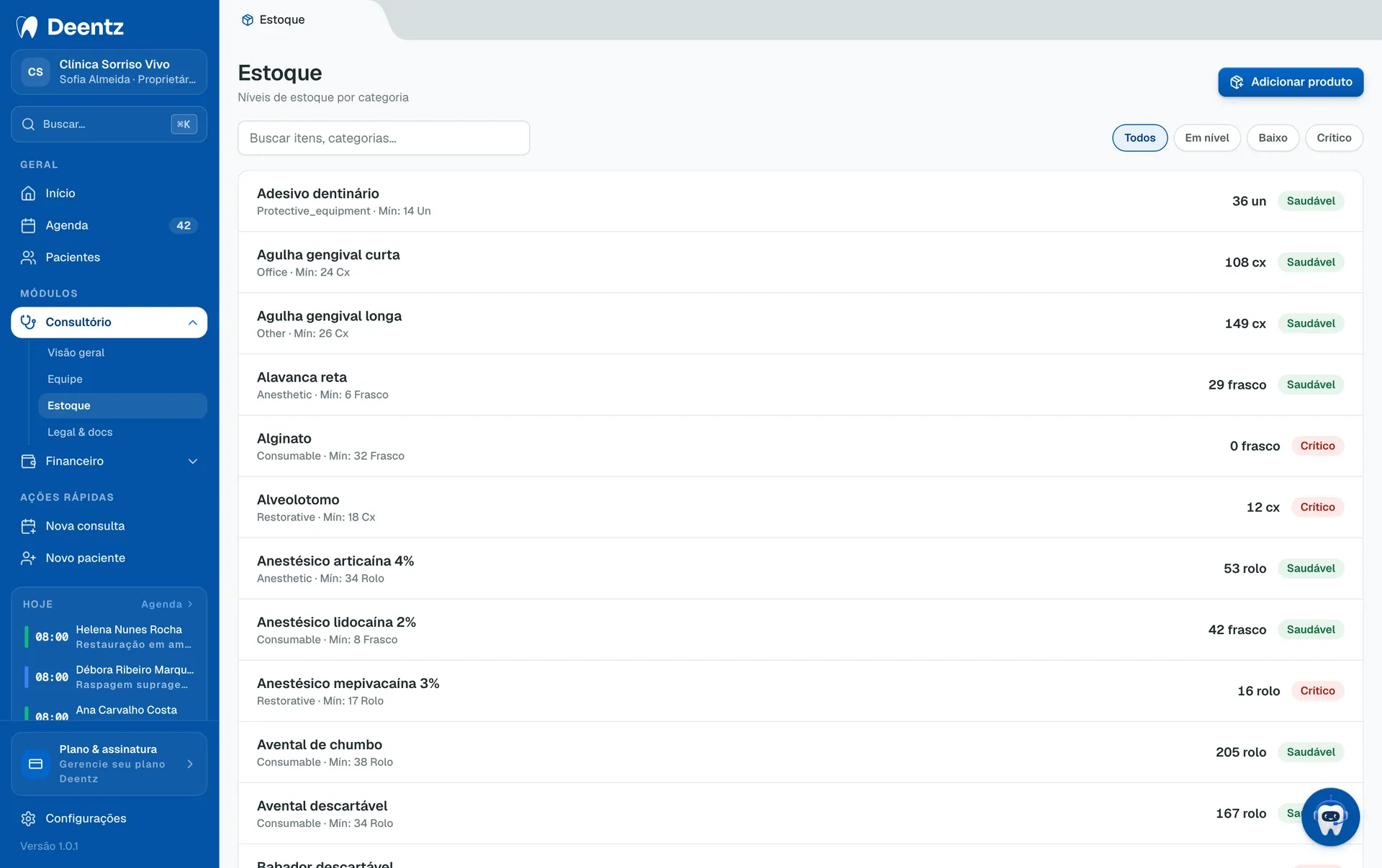Filter stock by Crítico status
Screen dimensions: 1382x868
coord(1334,137)
